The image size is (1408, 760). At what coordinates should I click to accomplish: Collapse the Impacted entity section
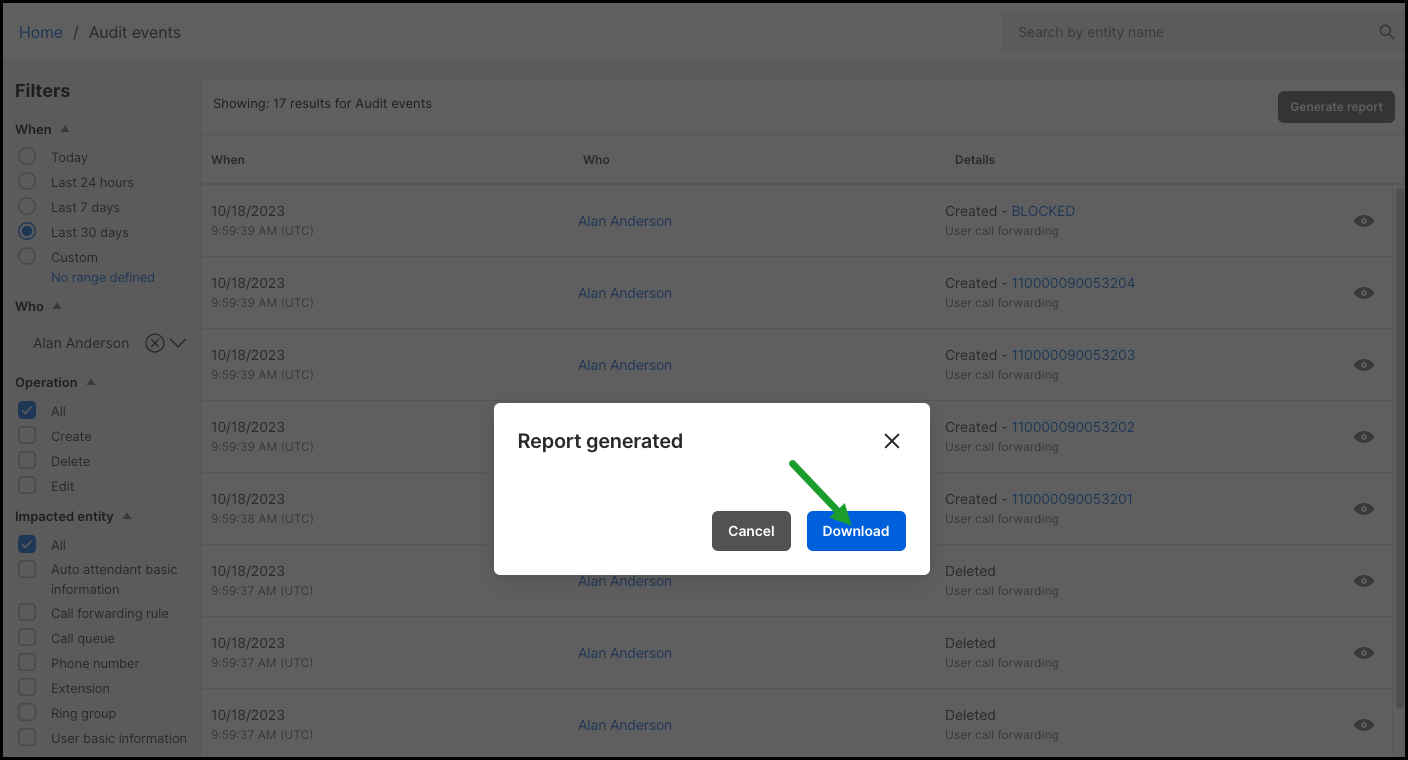(126, 516)
